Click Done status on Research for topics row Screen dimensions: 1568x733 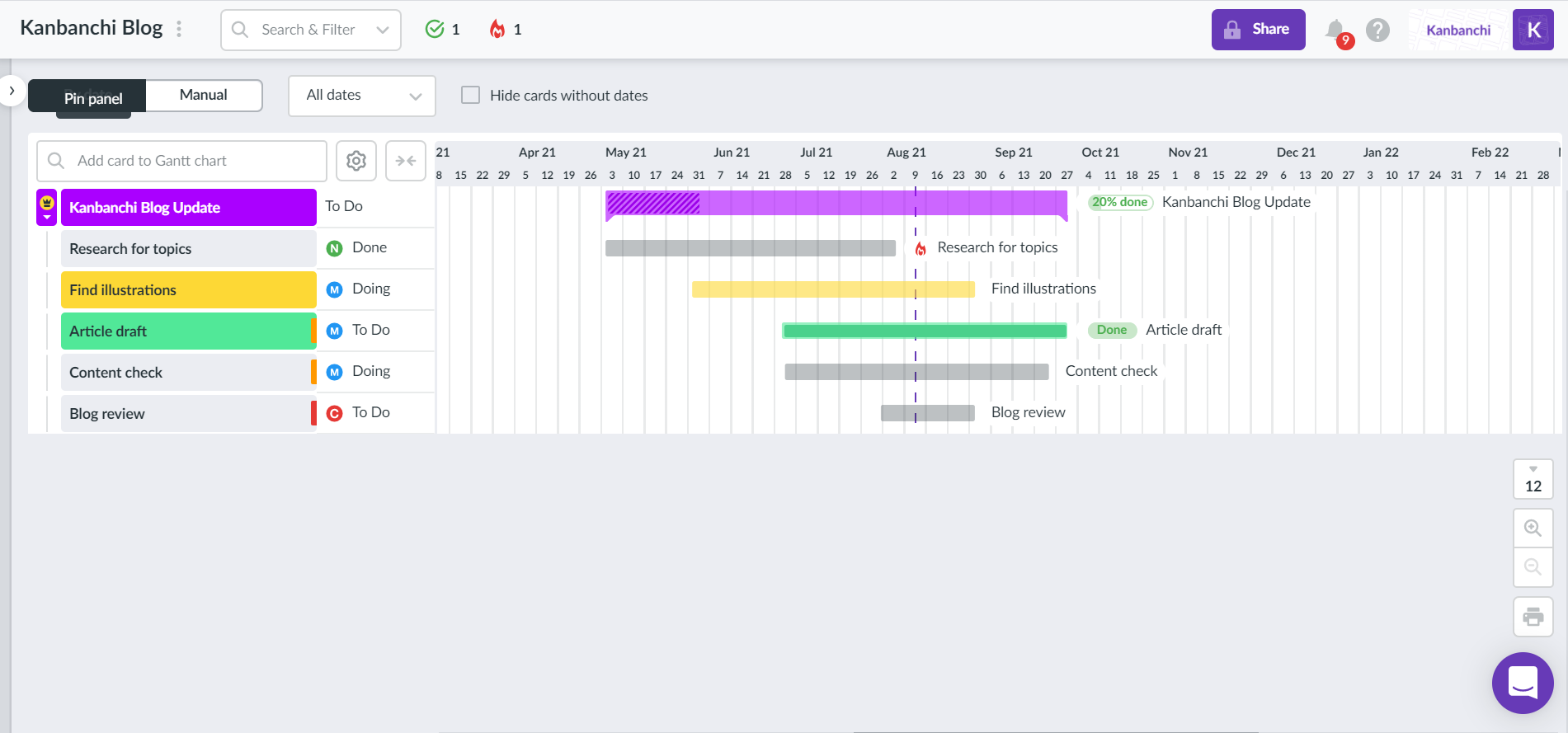tap(370, 247)
